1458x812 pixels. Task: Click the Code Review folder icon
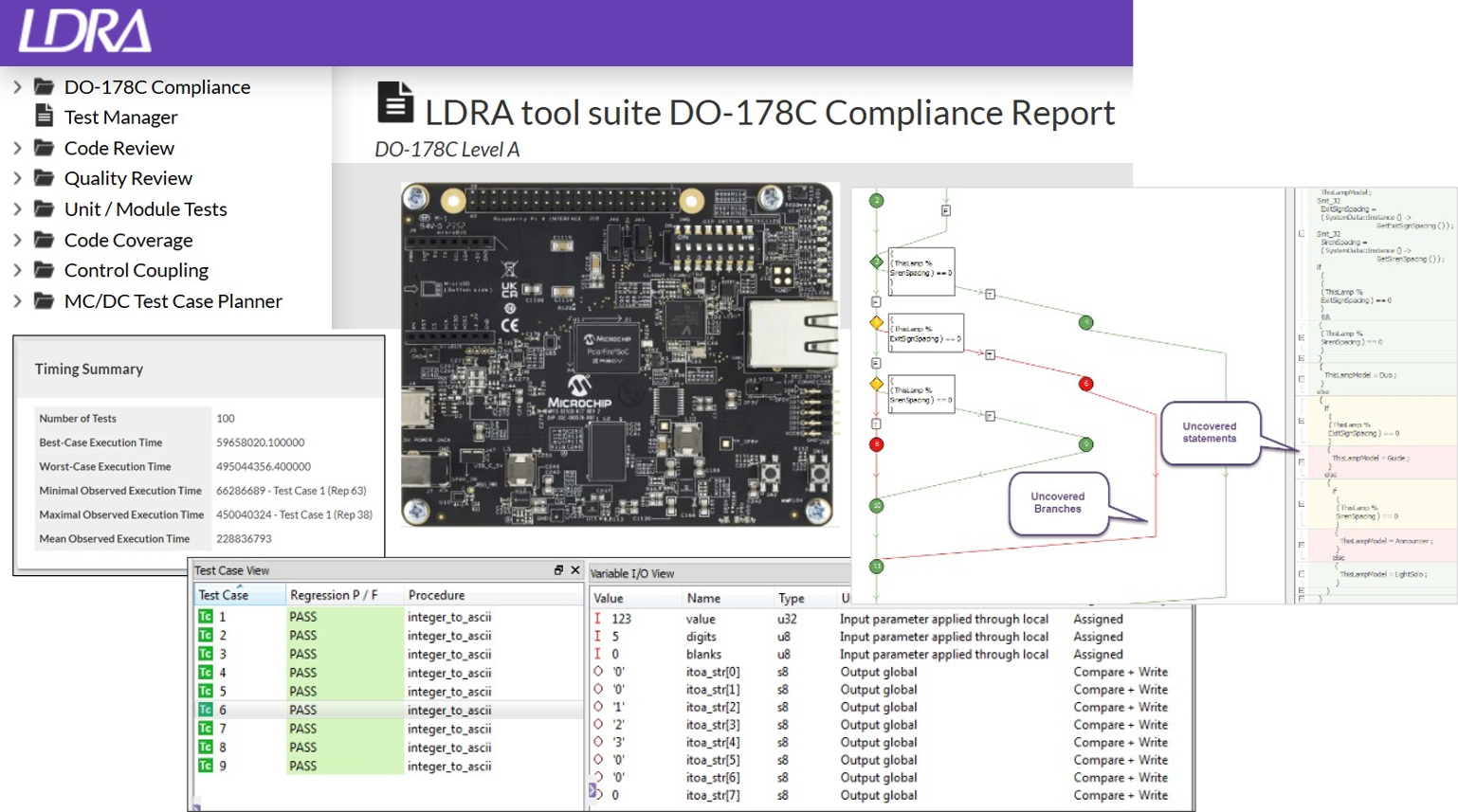click(x=44, y=148)
